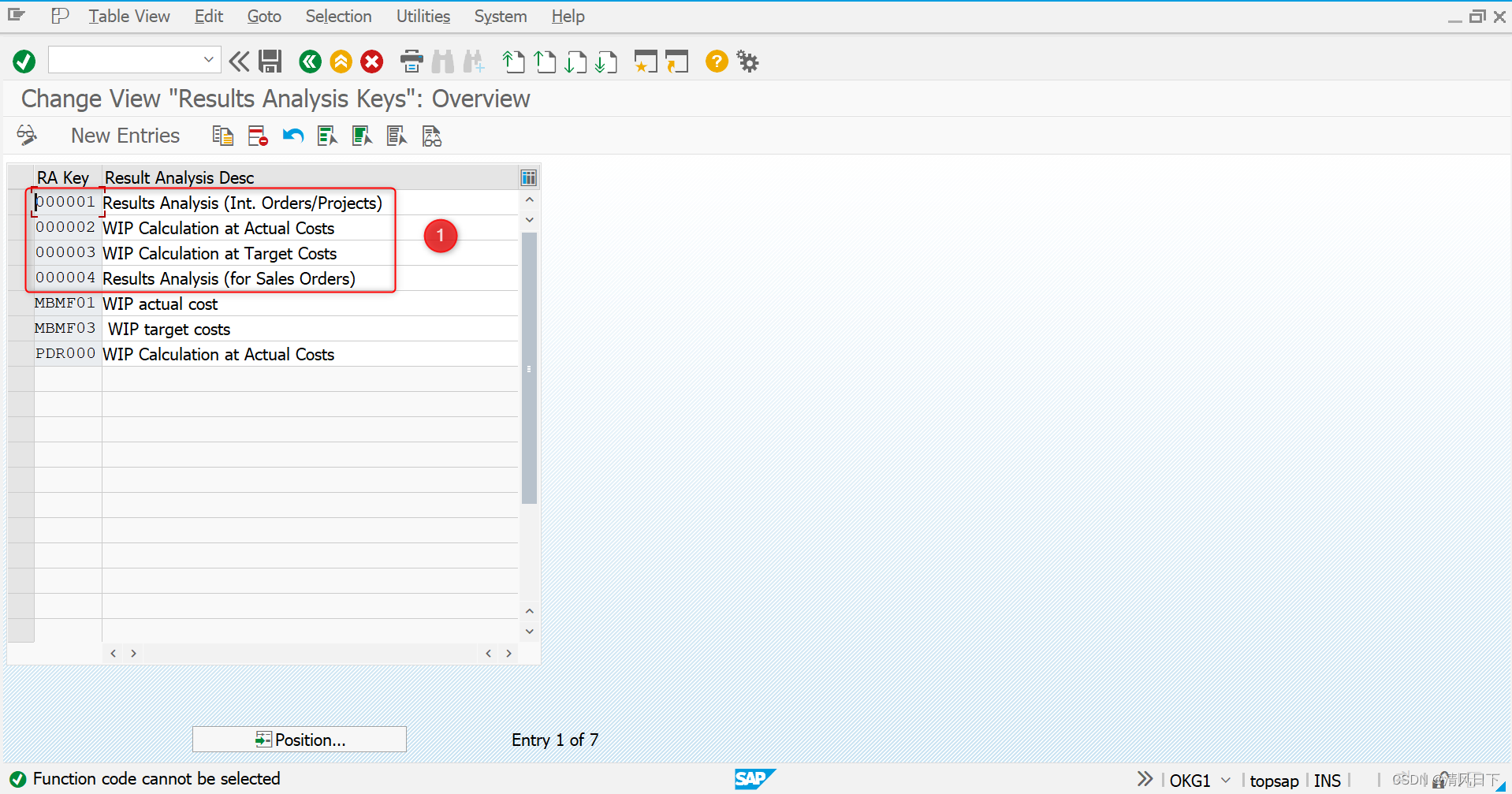Click the INS insert mode indicator

[1328, 780]
